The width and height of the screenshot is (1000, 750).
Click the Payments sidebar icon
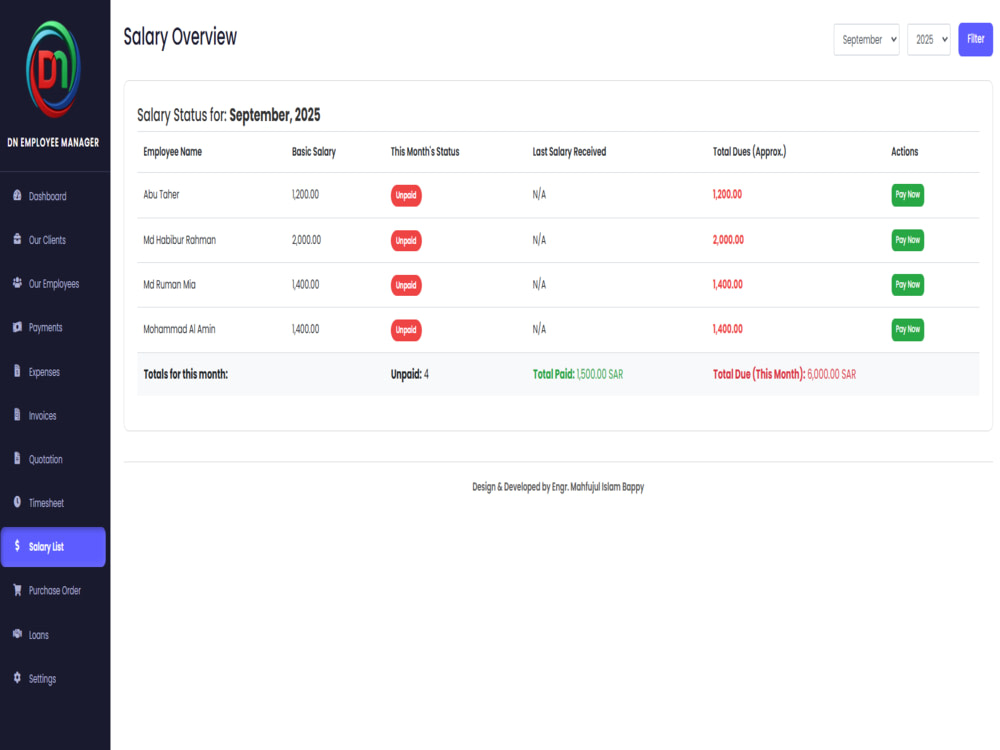(x=17, y=327)
